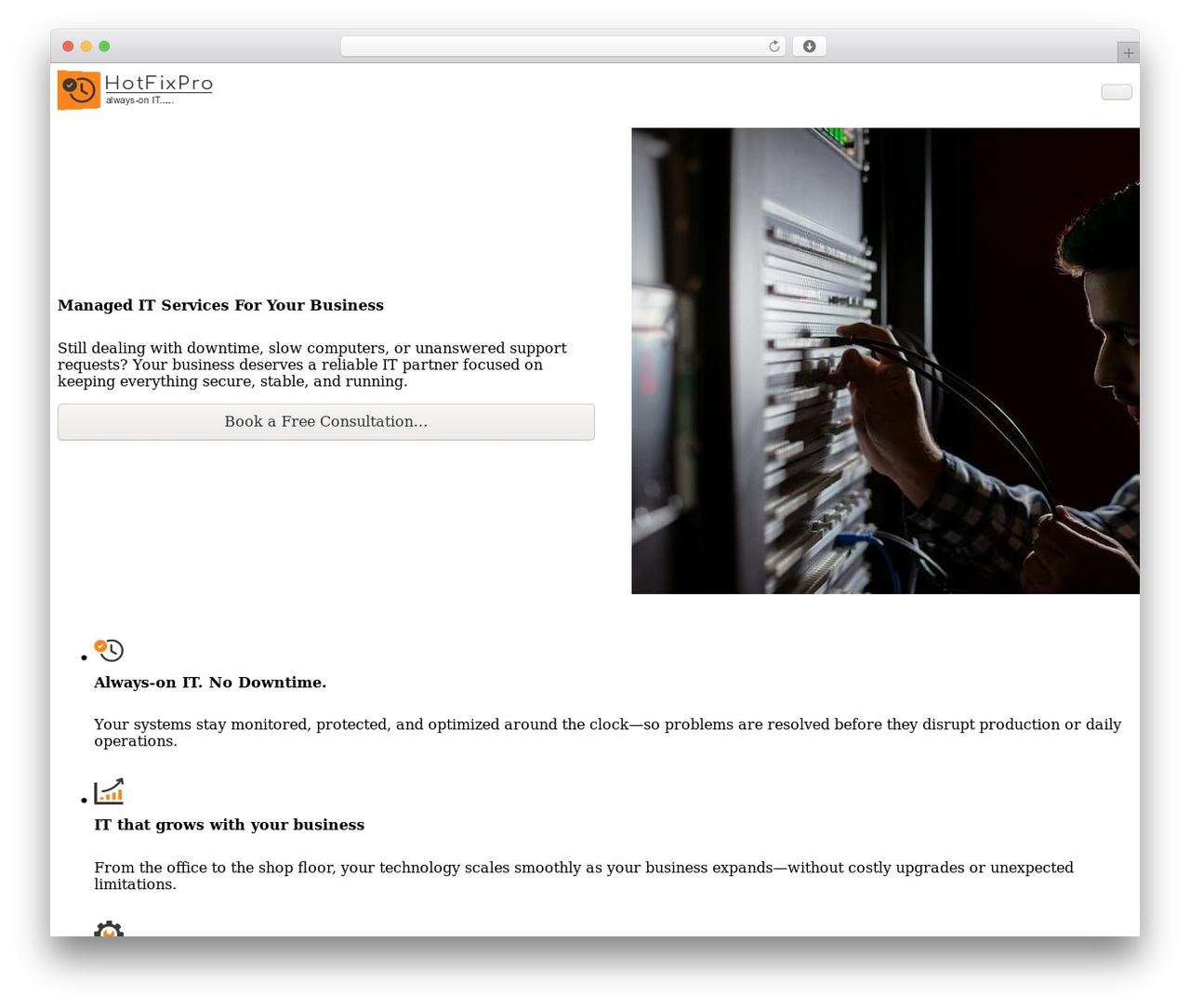
Task: Click the HotFixPro orange clock logo
Action: [x=79, y=90]
